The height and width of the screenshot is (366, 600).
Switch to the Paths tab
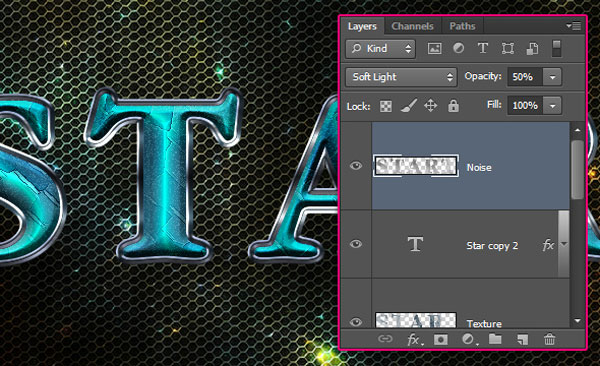[462, 26]
